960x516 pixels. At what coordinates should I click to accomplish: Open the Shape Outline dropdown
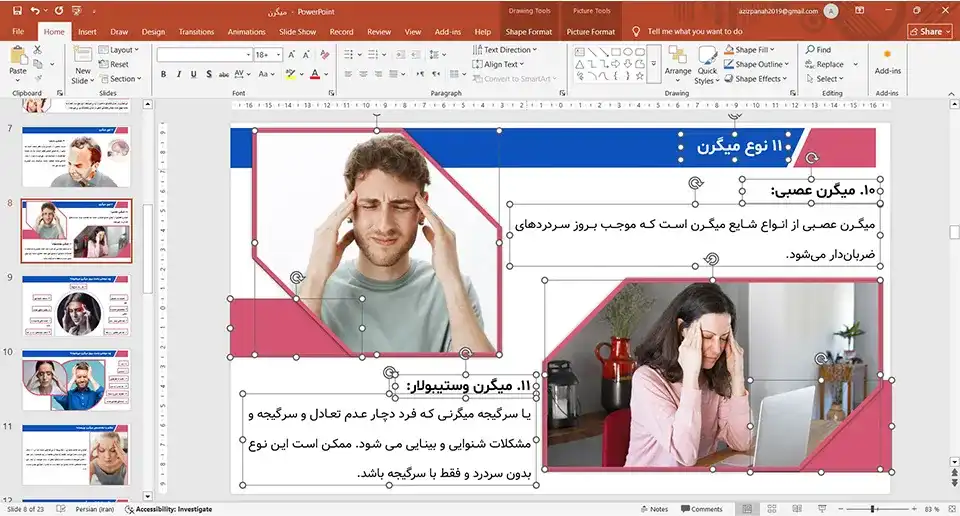click(x=757, y=64)
